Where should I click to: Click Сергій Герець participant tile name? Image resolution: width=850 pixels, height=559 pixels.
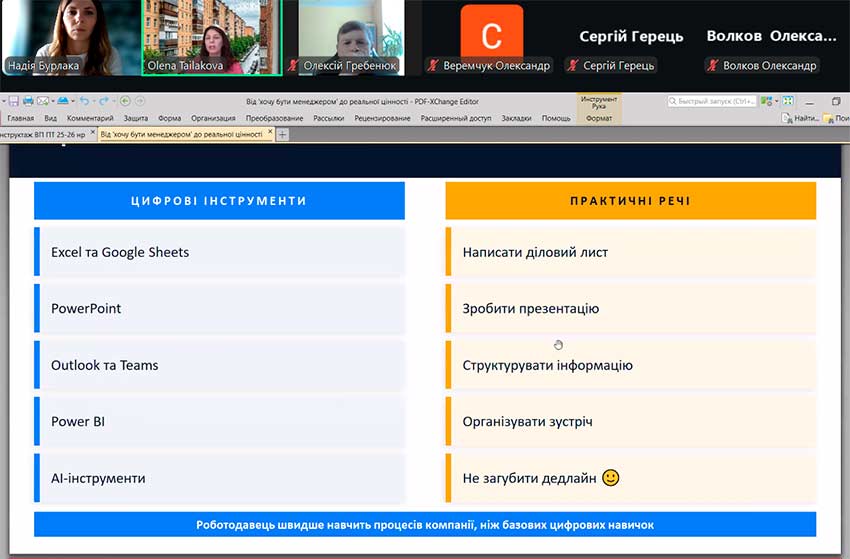(631, 36)
